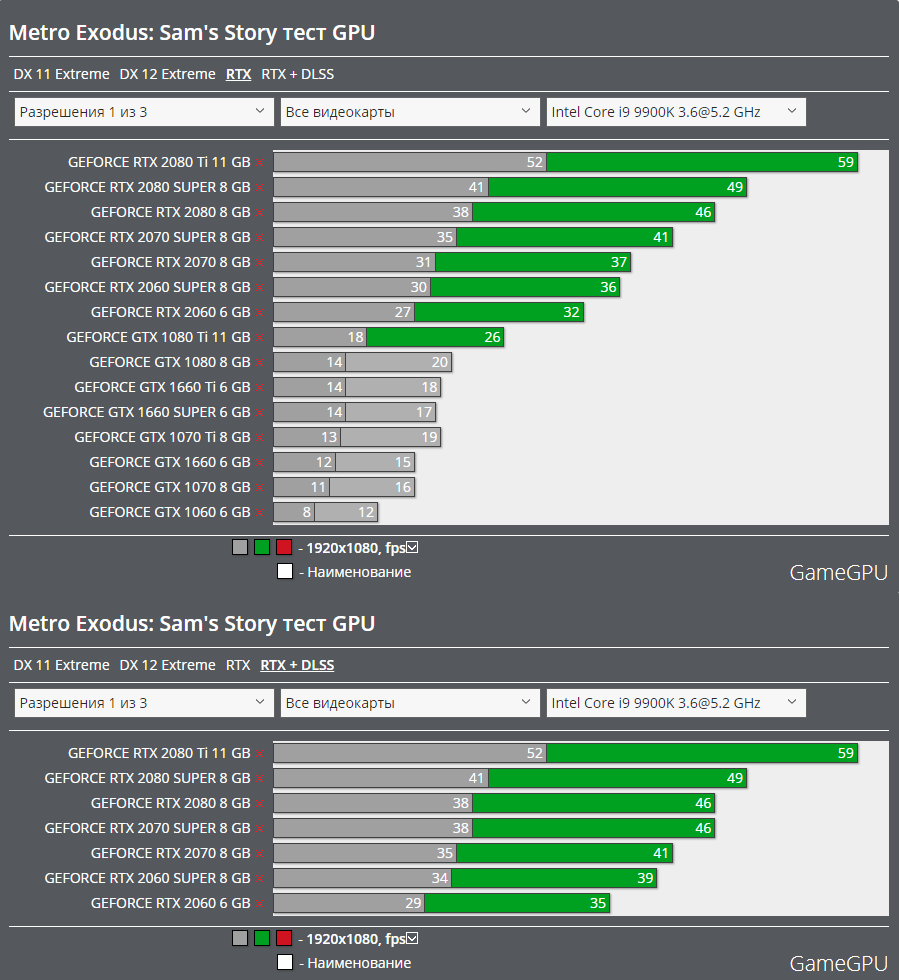Screen dimensions: 899x980
Task: Click red X beside RTX 2060 6 GB, upper chart
Action: 259,312
